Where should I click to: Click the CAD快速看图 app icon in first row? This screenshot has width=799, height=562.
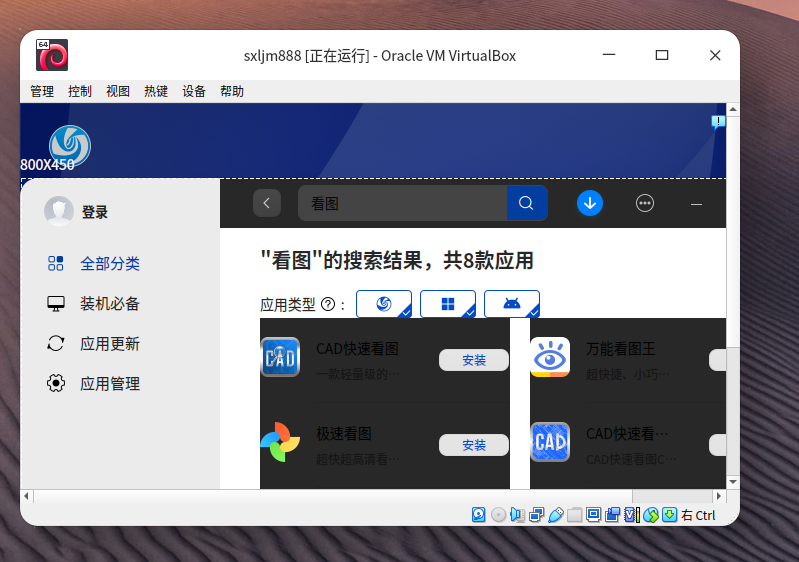point(280,357)
